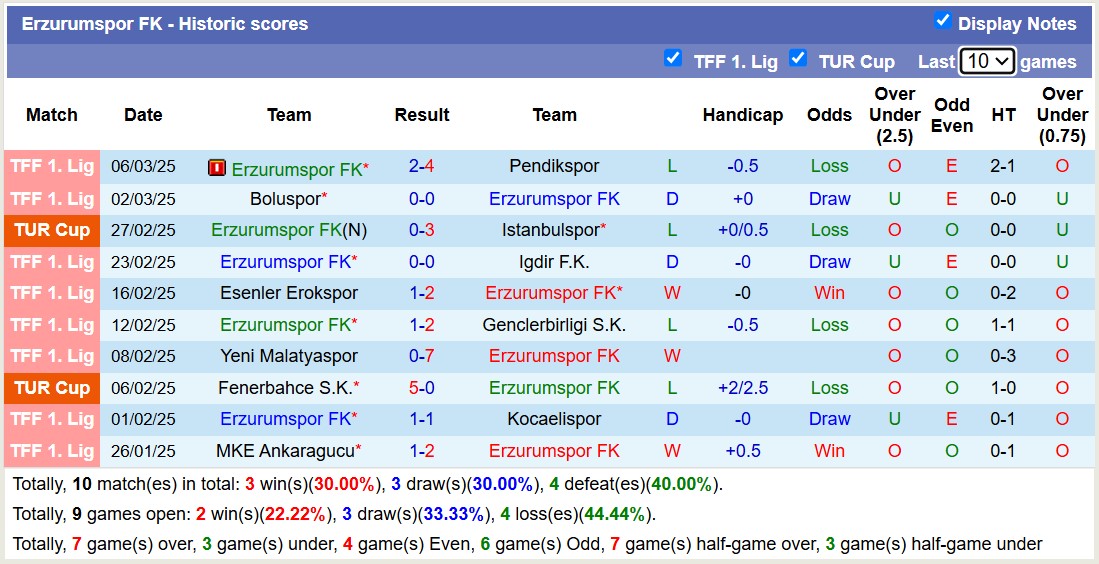Open the 5-0 result versus Fenerbahce

(x=421, y=387)
